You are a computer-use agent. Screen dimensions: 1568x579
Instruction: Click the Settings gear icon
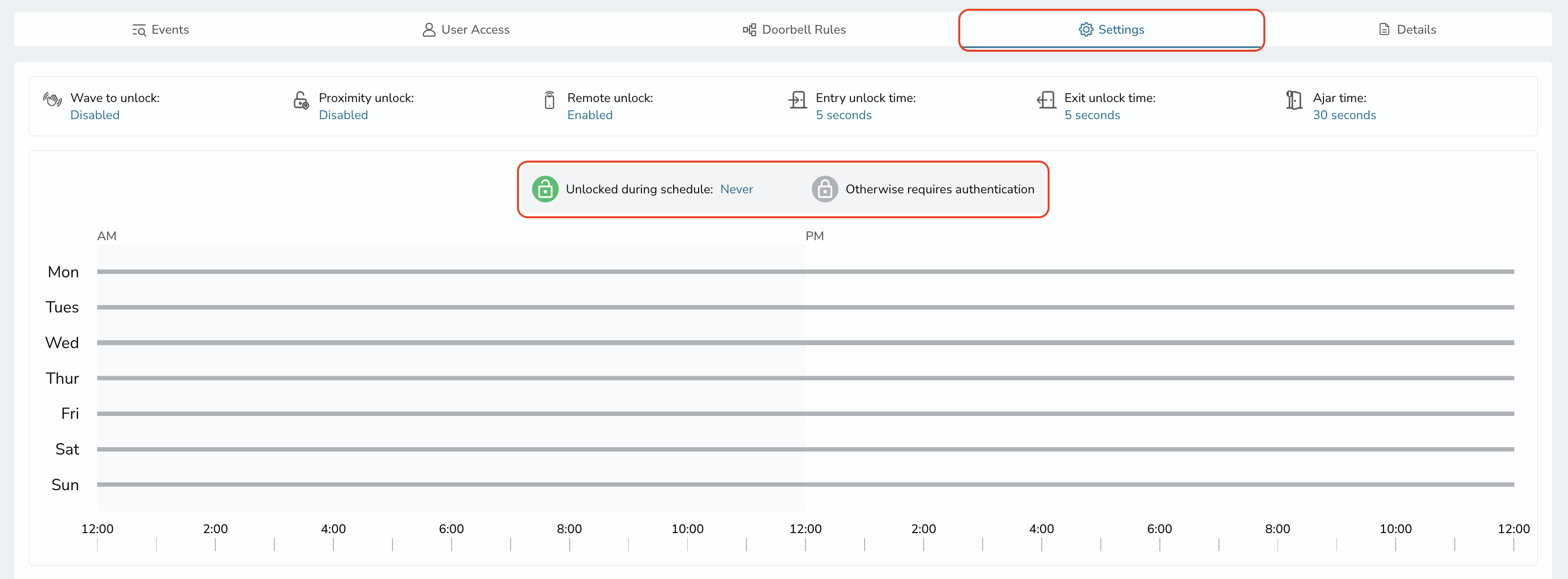click(x=1086, y=29)
